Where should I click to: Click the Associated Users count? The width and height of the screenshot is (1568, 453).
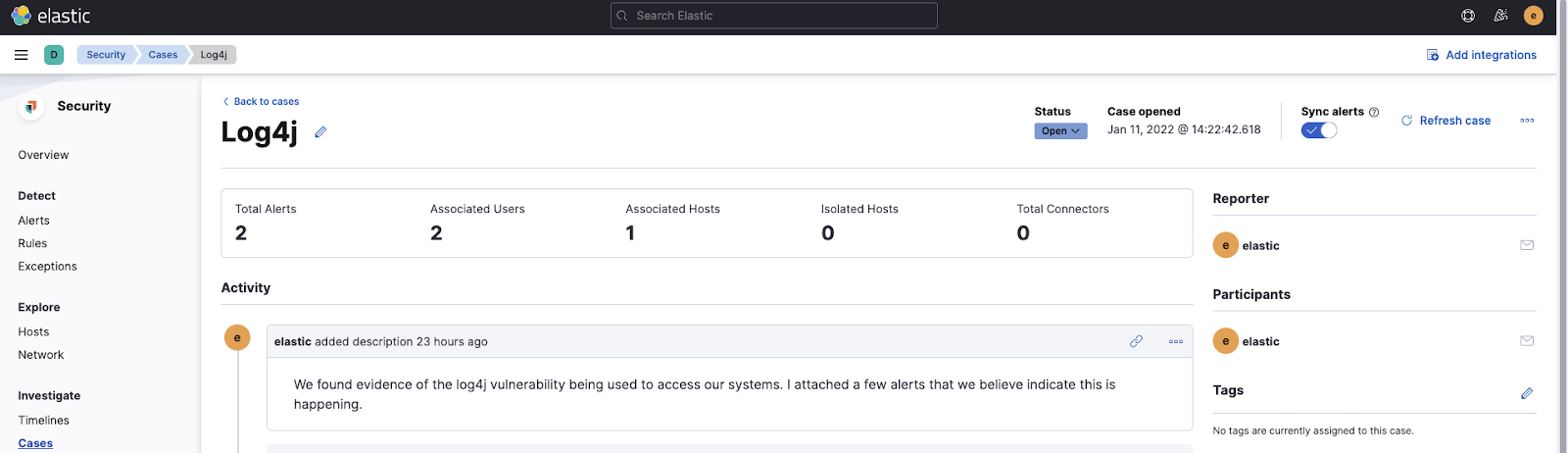[x=436, y=233]
